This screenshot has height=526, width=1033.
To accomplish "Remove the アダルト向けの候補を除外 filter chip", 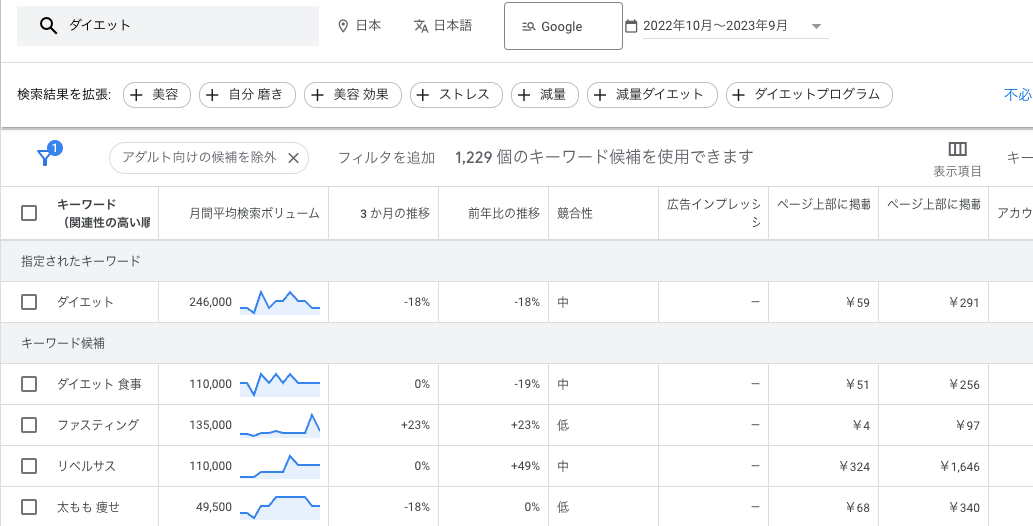I will (x=293, y=157).
